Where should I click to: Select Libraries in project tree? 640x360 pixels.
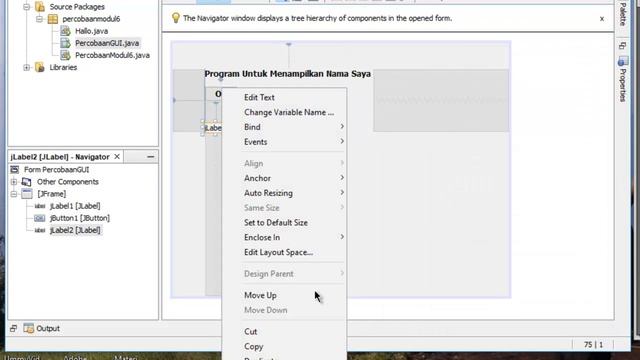point(63,67)
